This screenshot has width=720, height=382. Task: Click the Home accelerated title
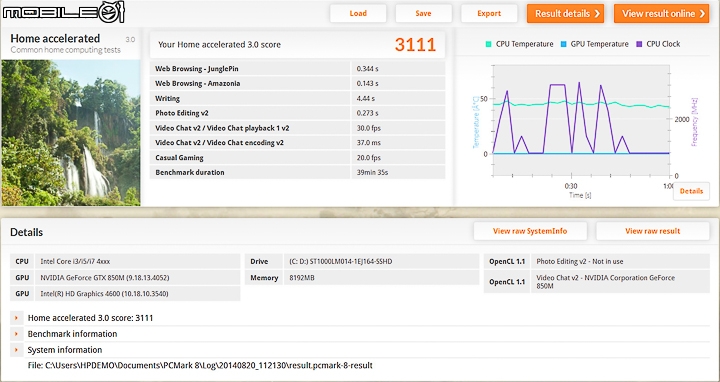55,39
